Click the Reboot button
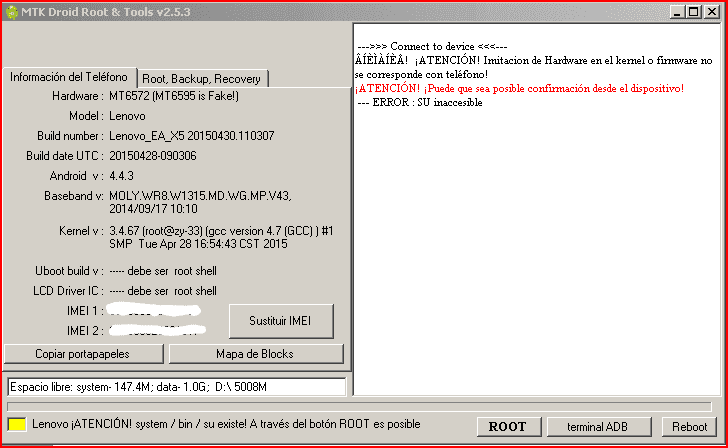The height and width of the screenshot is (448, 728). (x=689, y=427)
